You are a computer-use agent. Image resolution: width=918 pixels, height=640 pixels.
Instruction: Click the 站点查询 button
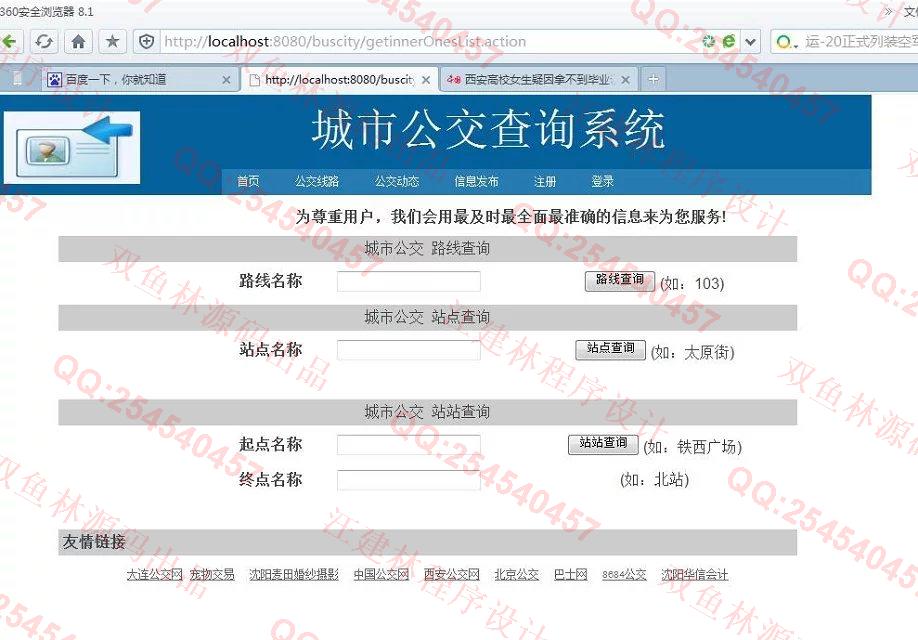pos(610,349)
